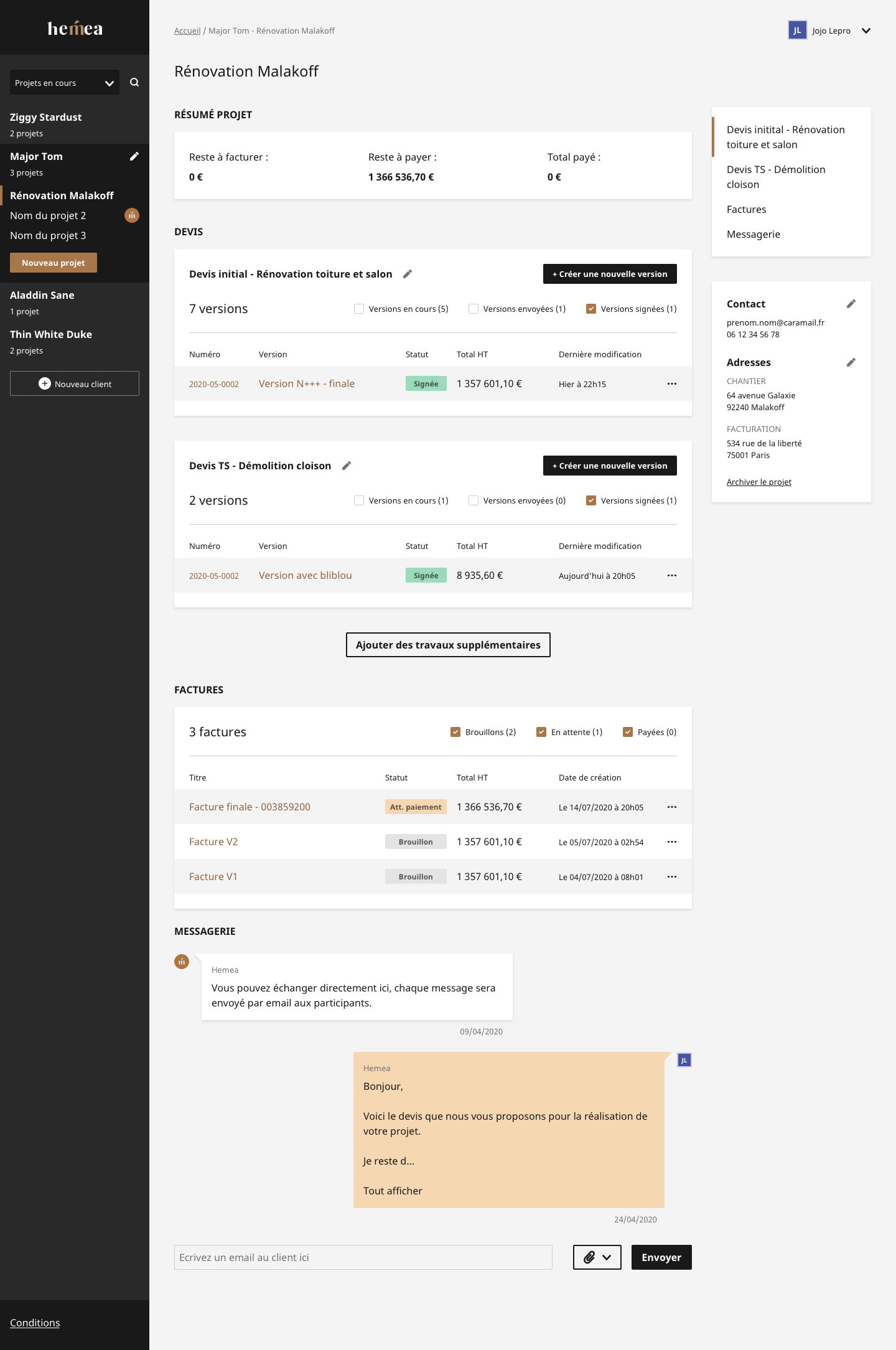Click the Archiver le projet link
This screenshot has height=1350, width=896.
[x=758, y=482]
